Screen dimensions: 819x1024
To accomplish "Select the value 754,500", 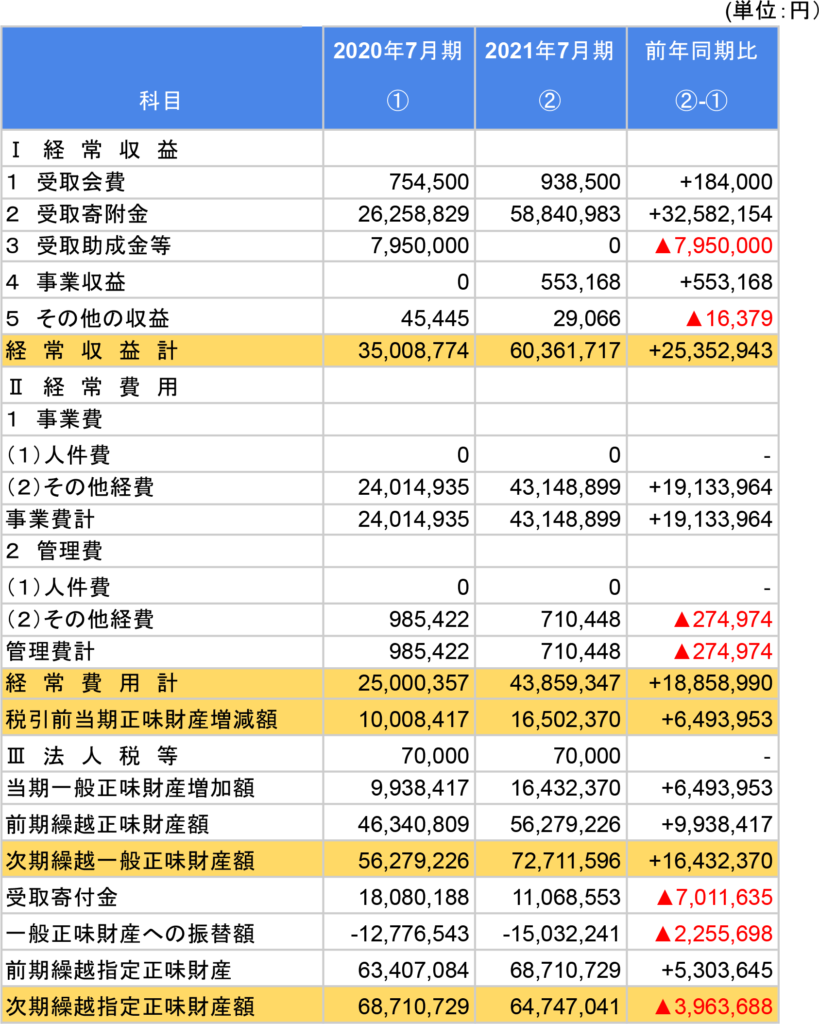I will (x=429, y=182).
